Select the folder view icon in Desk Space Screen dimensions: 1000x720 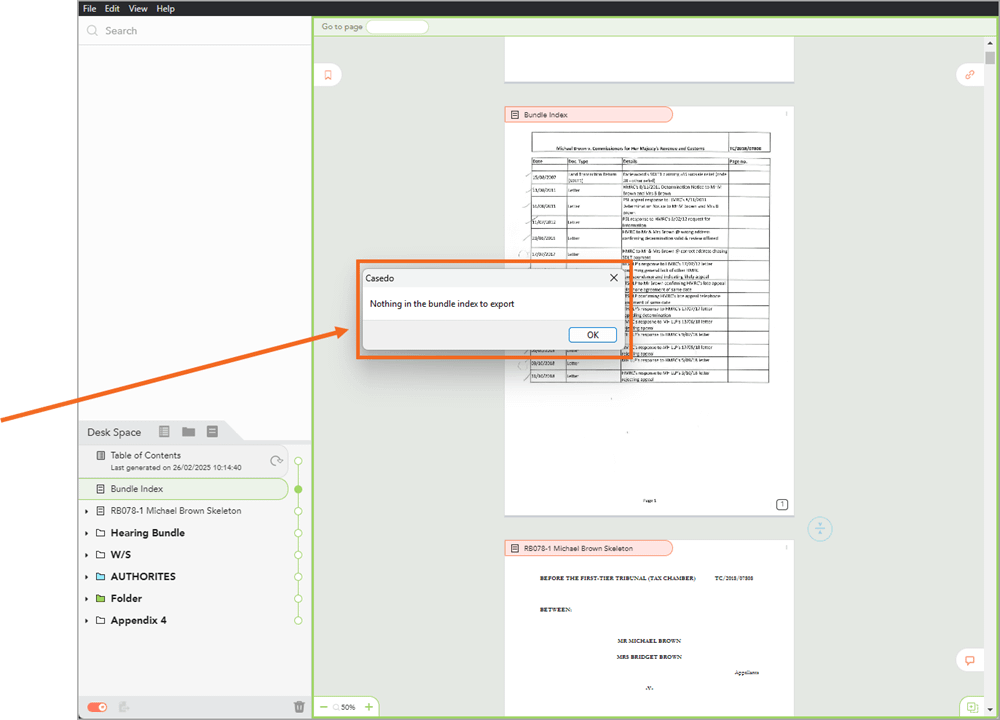coord(188,431)
